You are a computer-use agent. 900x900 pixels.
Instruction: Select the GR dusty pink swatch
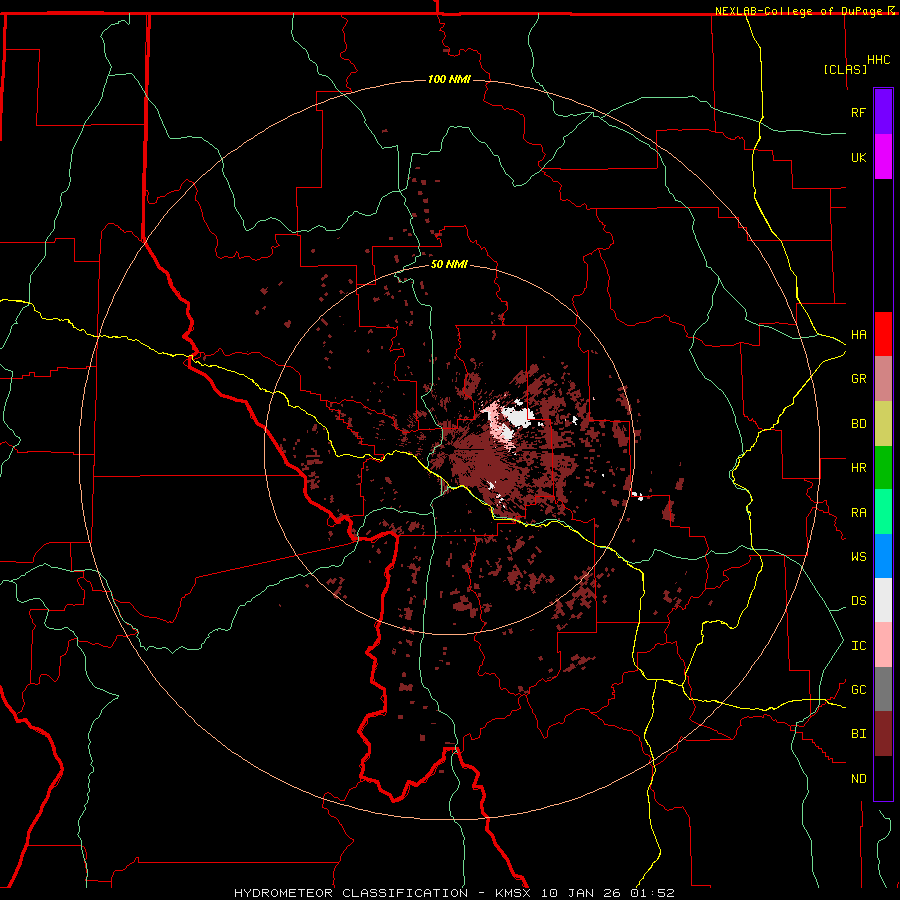pyautogui.click(x=883, y=379)
